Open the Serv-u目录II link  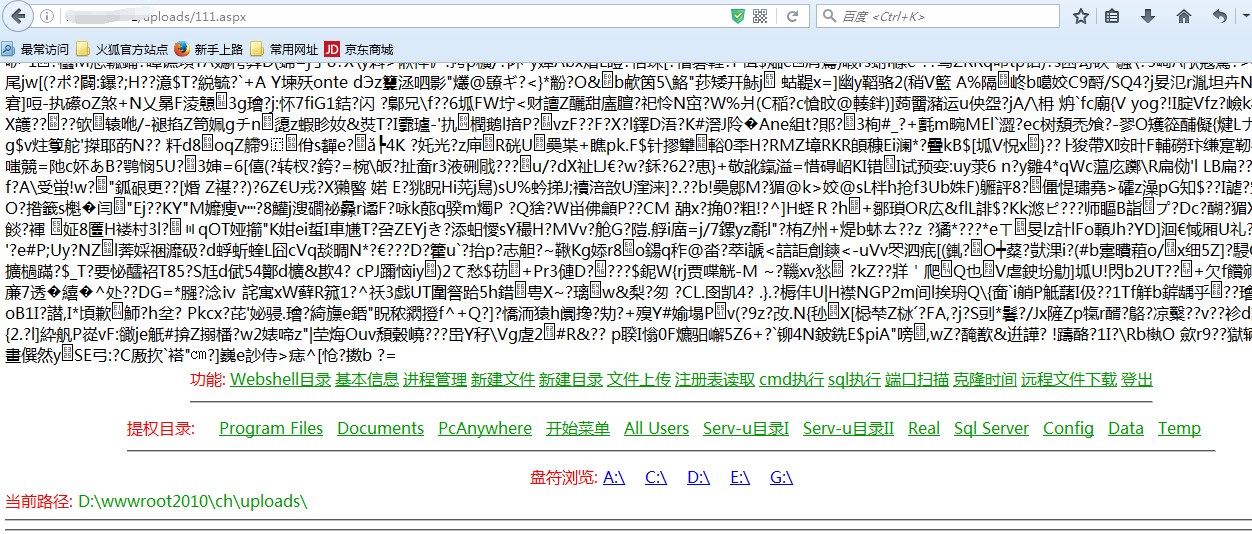[x=849, y=428]
